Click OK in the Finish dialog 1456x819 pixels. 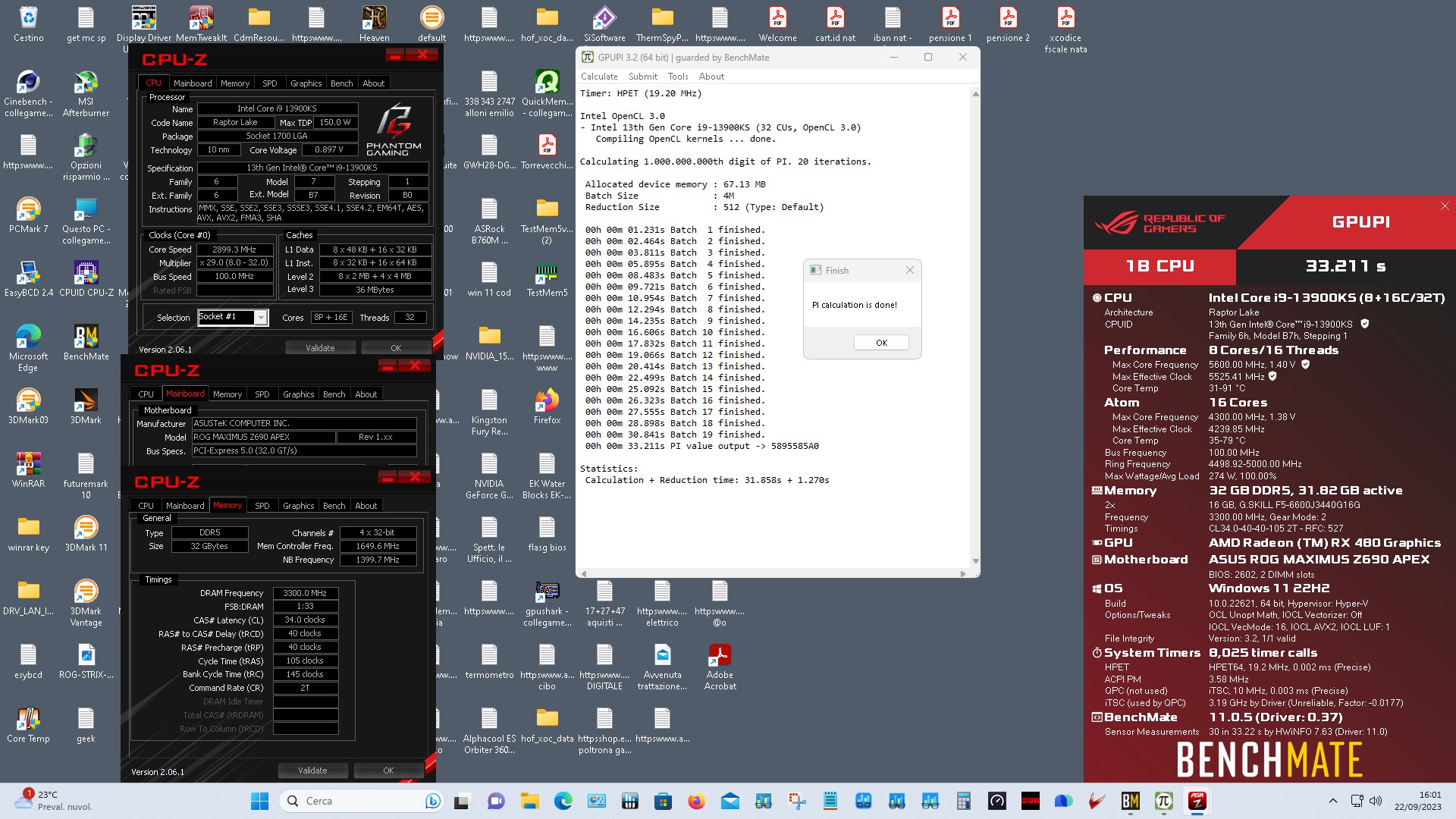(881, 343)
